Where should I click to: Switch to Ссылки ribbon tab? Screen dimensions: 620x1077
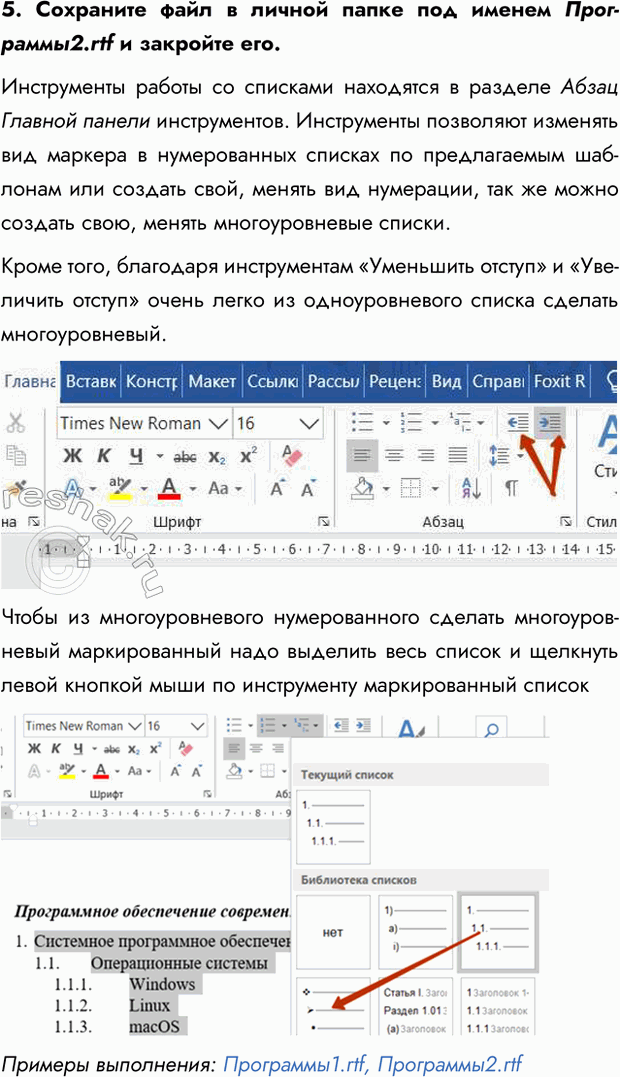coord(272,381)
